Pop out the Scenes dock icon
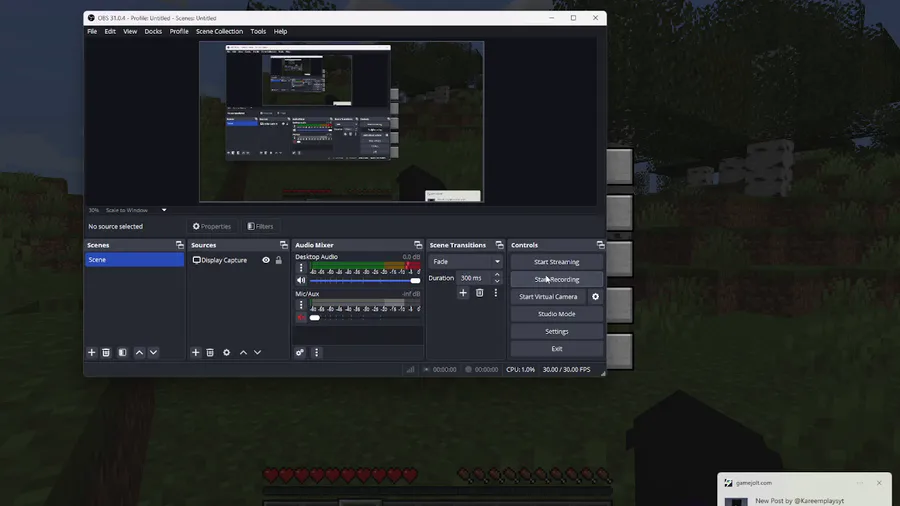Screen dimensions: 900x506 click(180, 245)
